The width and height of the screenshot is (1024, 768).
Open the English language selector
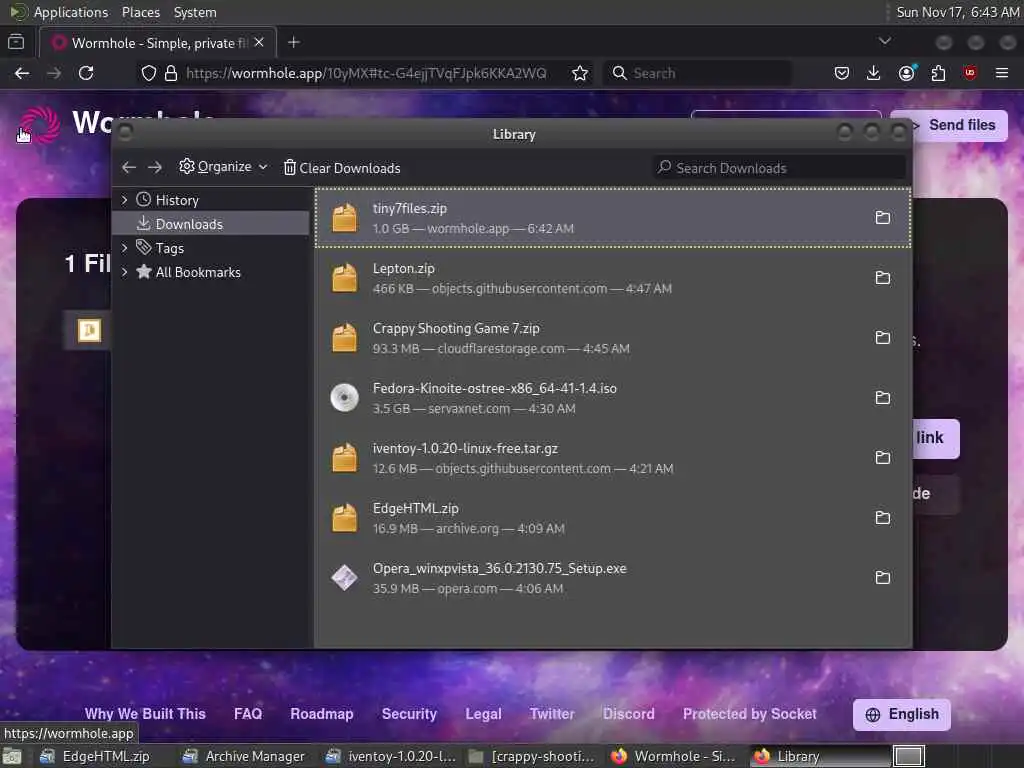[x=901, y=714]
